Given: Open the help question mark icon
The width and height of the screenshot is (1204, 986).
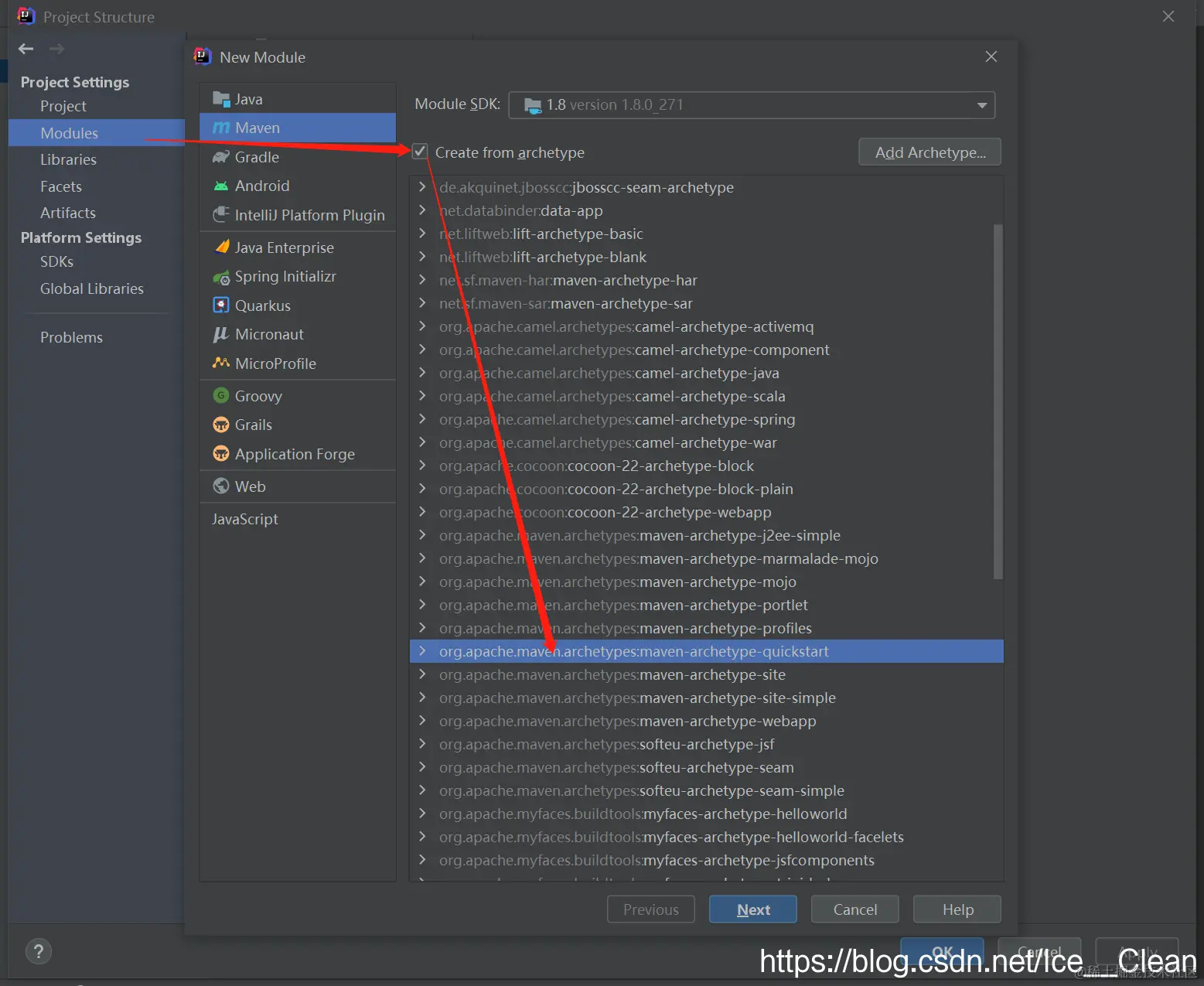Looking at the screenshot, I should (39, 951).
